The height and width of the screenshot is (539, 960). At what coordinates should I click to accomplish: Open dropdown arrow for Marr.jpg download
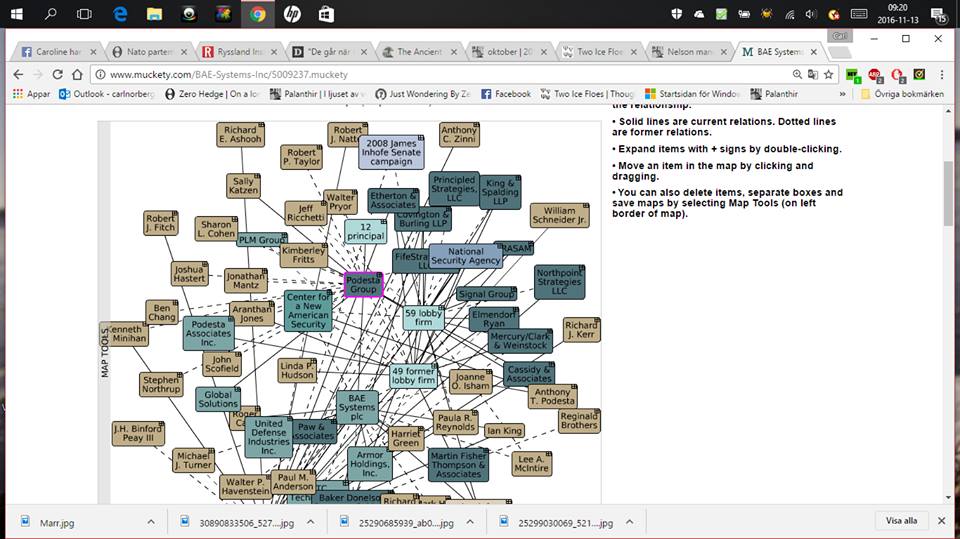coord(151,521)
